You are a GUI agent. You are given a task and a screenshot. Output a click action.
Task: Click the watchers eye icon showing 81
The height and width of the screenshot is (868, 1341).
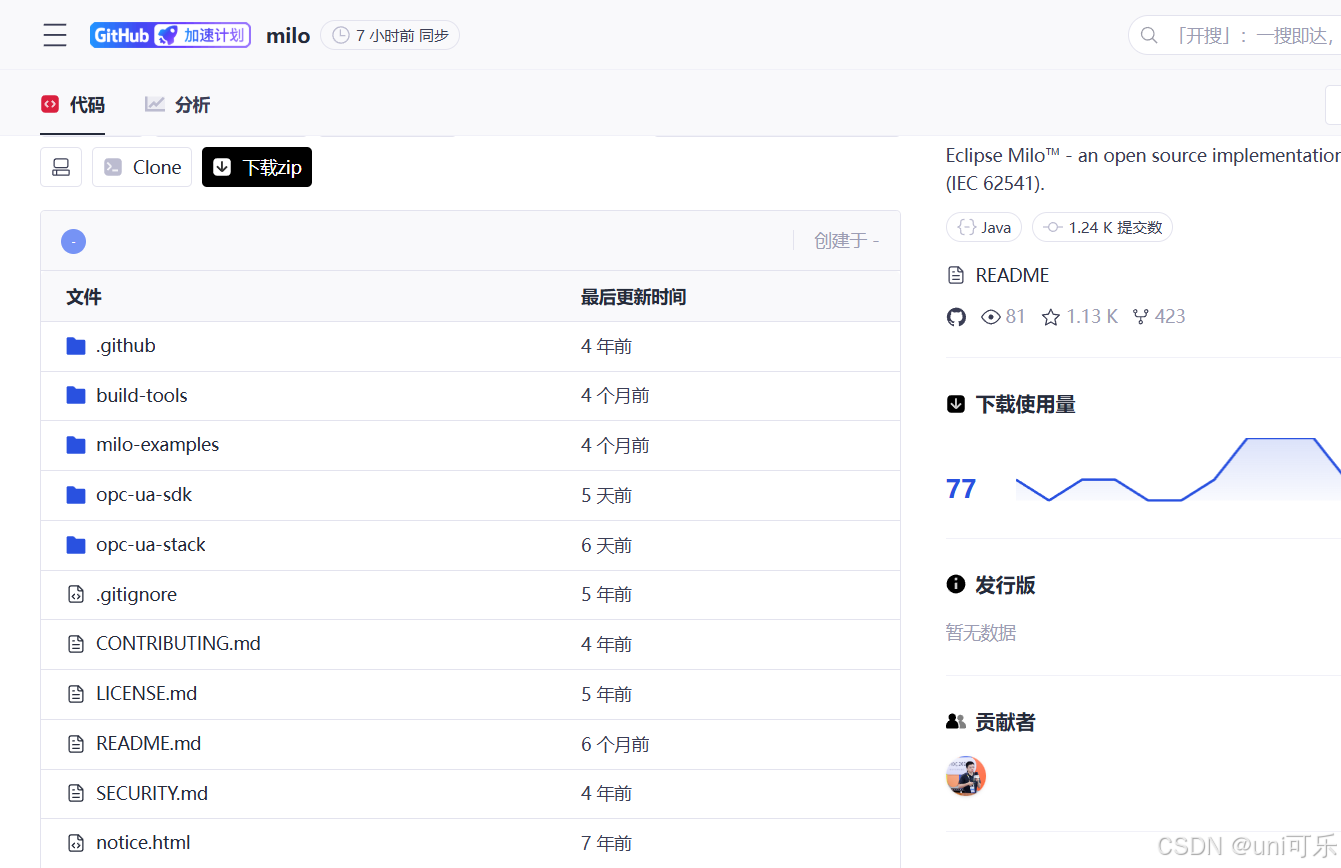pos(992,316)
